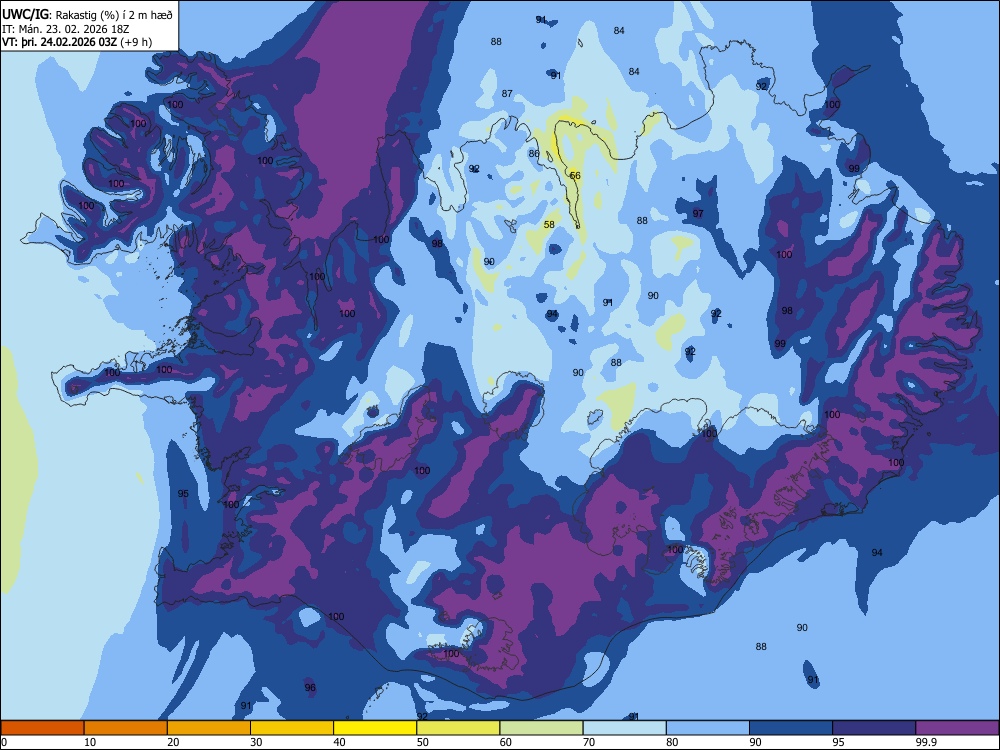Click the dark navy 95–99.9 legend swatch

(874, 728)
